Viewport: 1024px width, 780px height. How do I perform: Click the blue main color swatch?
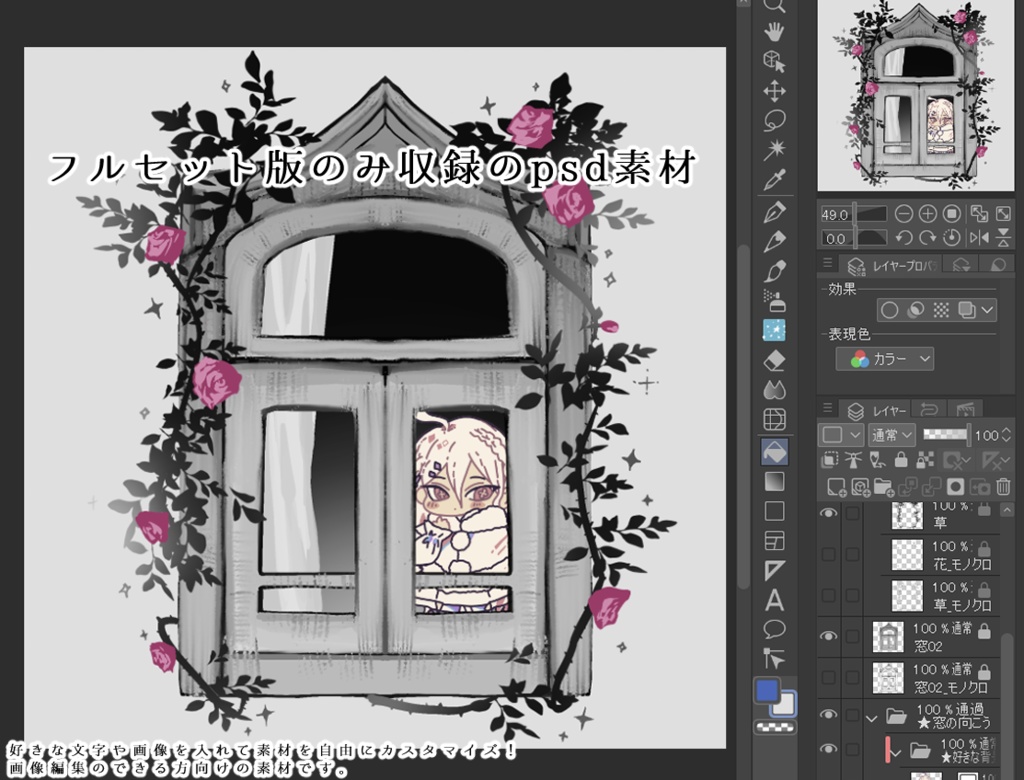coord(767,691)
